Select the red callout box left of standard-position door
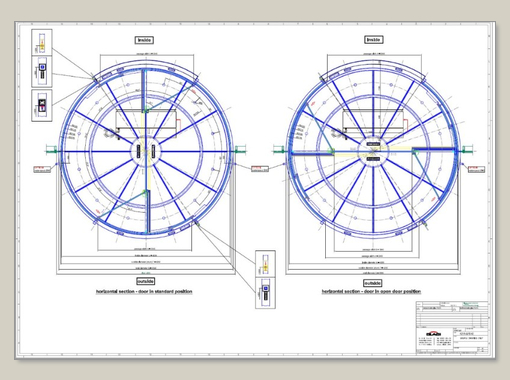510x380 pixels. (42, 169)
